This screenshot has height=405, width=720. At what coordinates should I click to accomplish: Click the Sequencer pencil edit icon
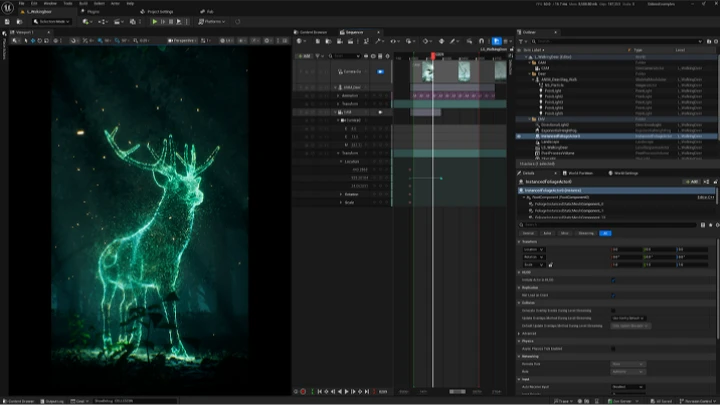click(x=453, y=41)
